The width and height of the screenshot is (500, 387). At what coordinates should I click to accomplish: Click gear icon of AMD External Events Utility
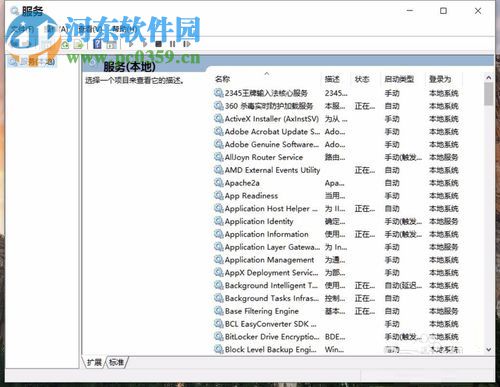pyautogui.click(x=219, y=170)
